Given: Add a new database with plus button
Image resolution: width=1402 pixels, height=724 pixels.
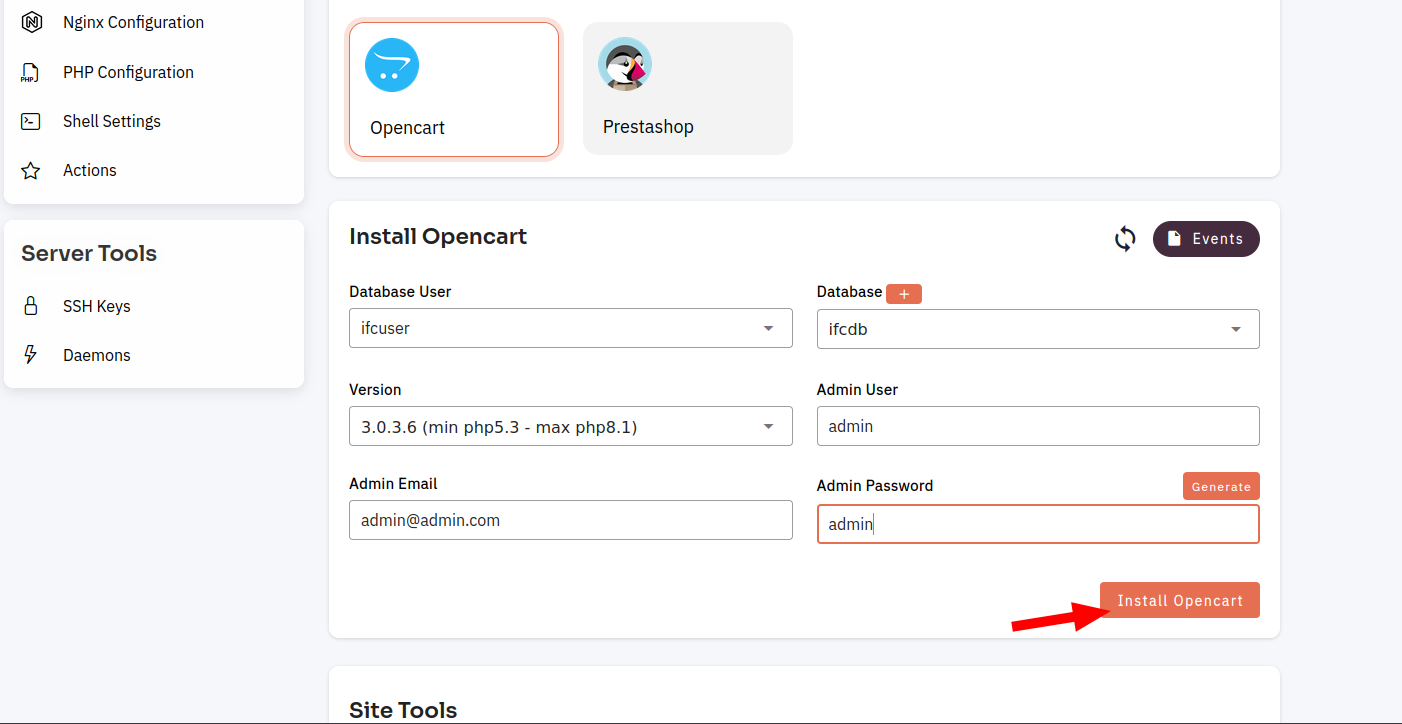Looking at the screenshot, I should point(904,293).
